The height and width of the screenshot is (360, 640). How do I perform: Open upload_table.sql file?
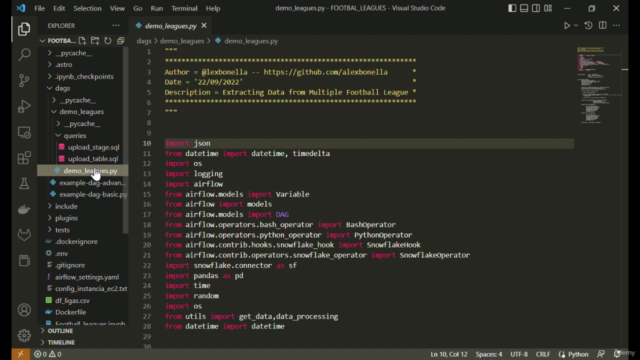(x=93, y=159)
